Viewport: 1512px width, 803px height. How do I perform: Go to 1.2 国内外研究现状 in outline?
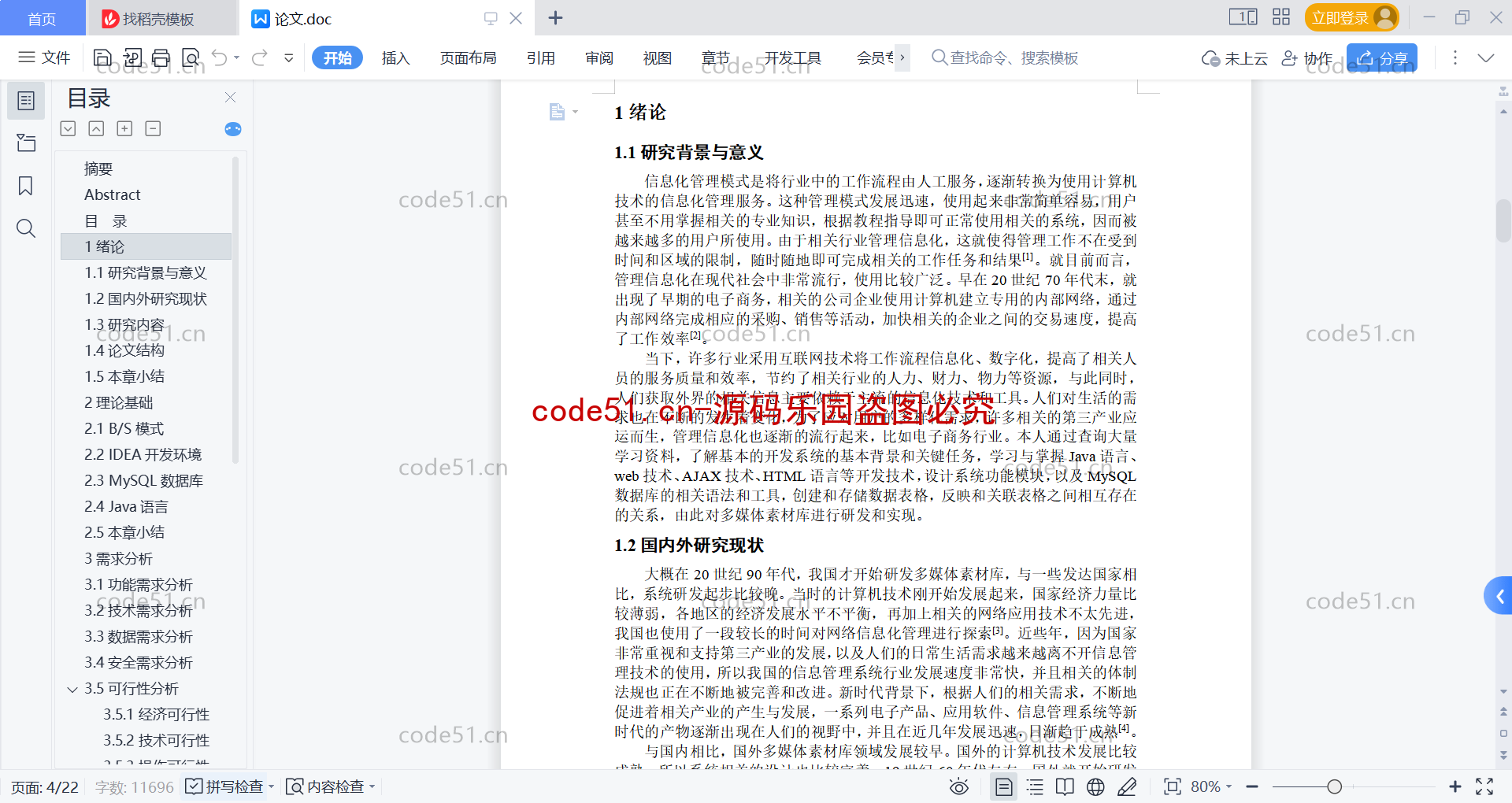click(146, 298)
